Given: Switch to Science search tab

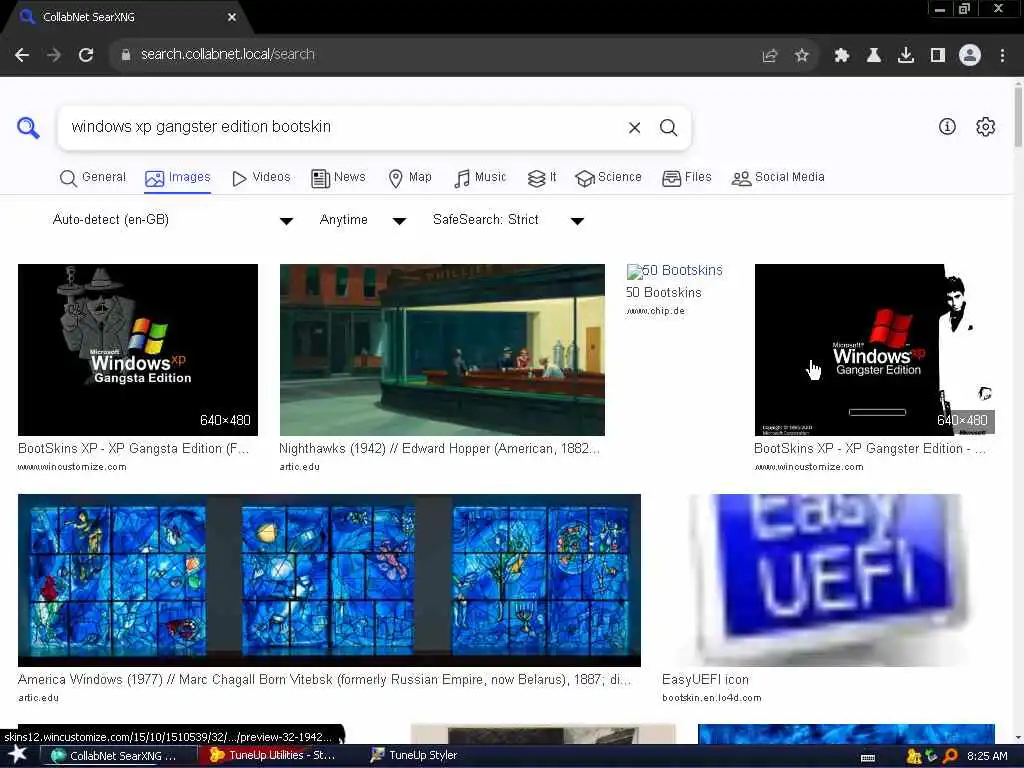Looking at the screenshot, I should [608, 178].
